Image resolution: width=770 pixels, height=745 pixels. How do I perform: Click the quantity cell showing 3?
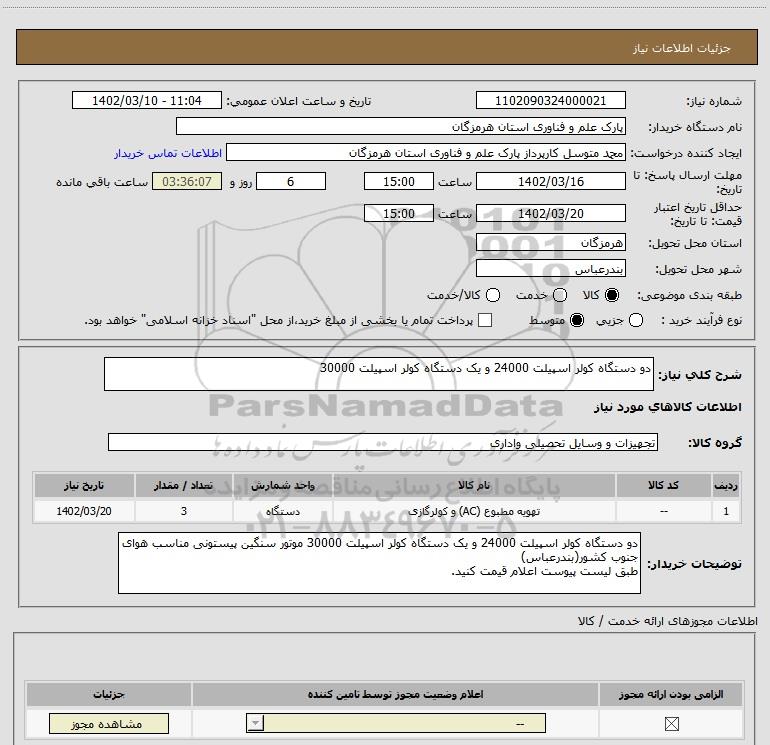(184, 511)
